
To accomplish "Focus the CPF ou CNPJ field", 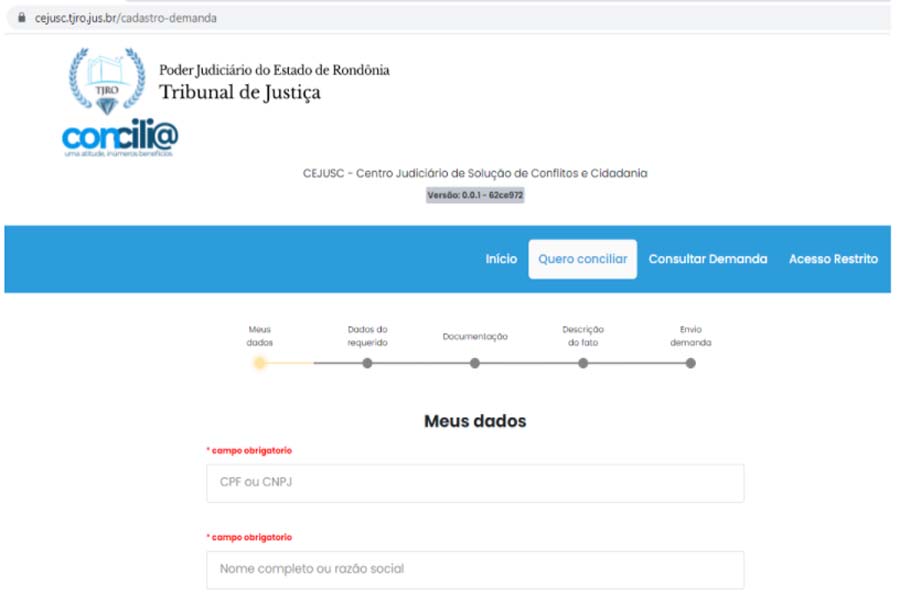I will point(475,483).
